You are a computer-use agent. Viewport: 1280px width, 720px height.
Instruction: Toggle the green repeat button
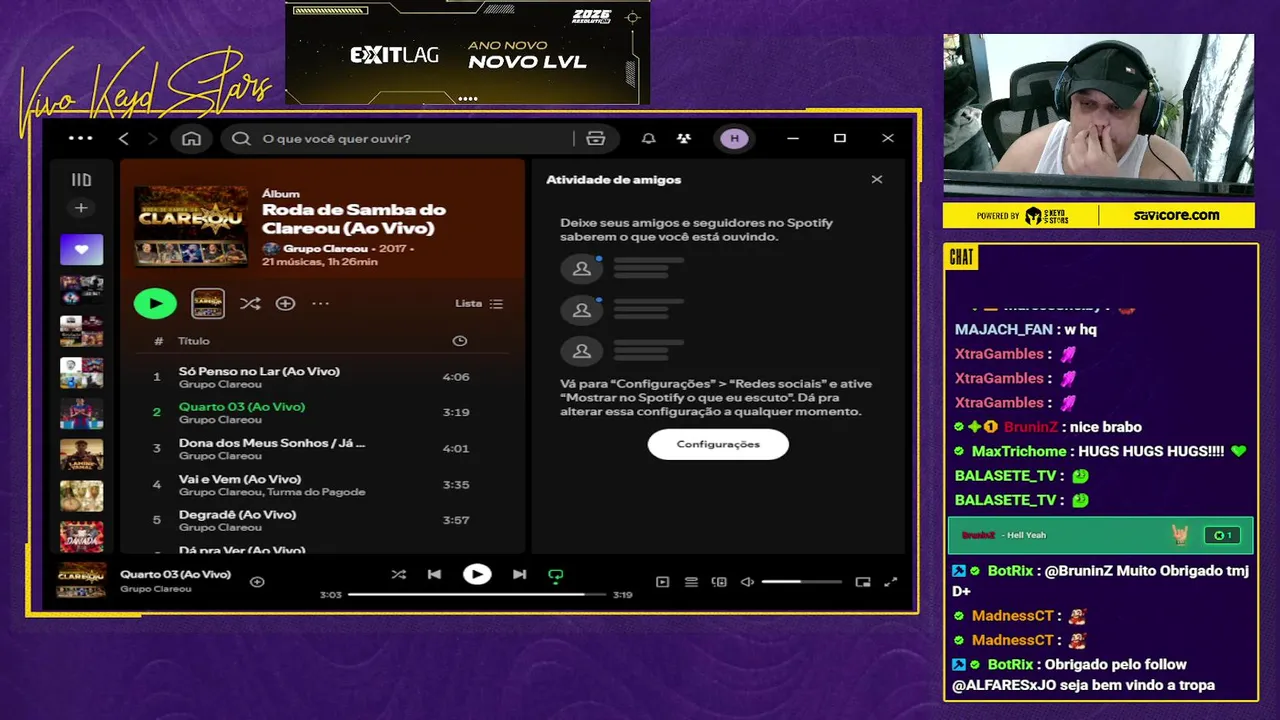[556, 575]
